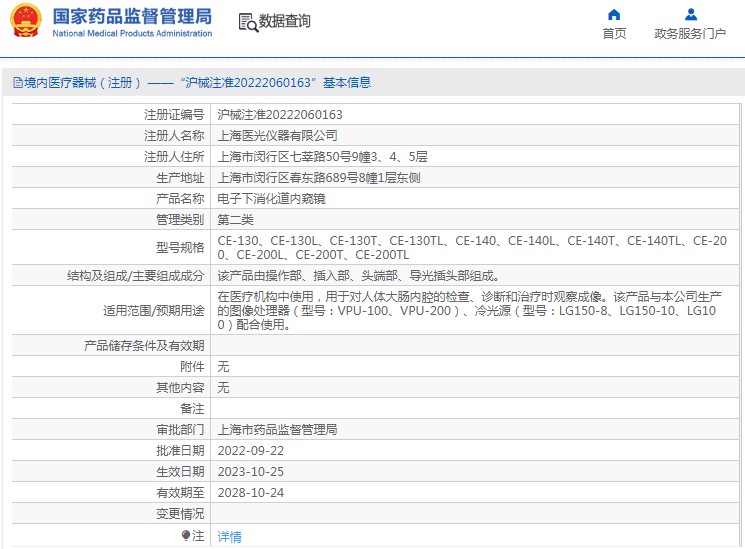
Task: Click the 批准日期 label
Action: [x=180, y=451]
